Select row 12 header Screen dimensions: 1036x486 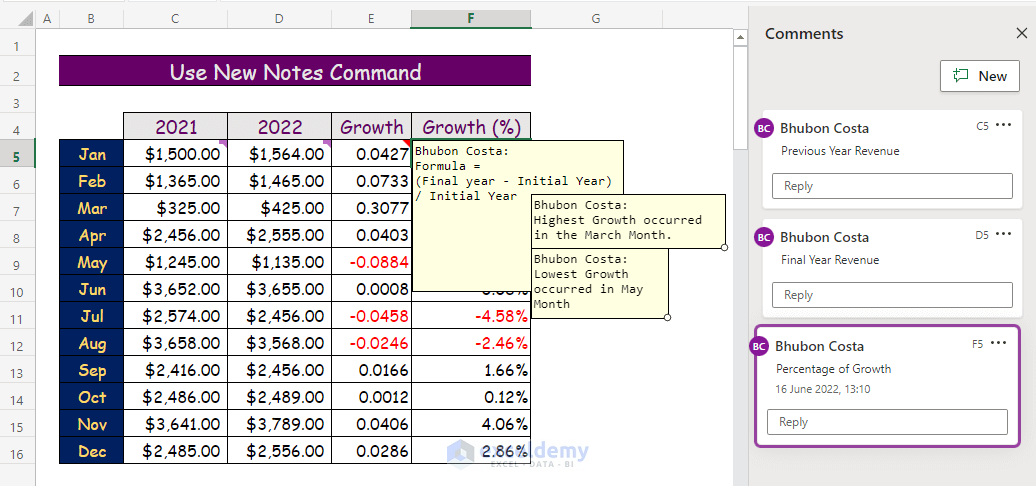[x=17, y=345]
